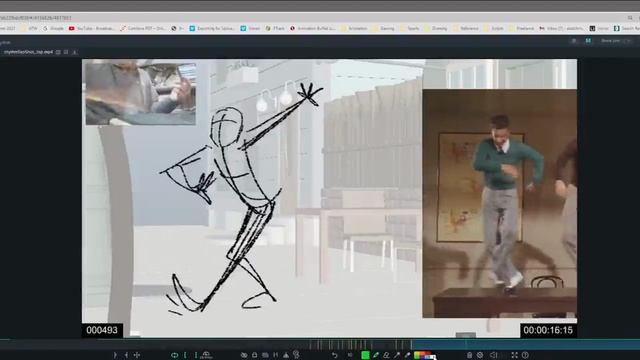
Task: Click the pause-bars icon in the bottom toolbar
Action: pos(276,355)
